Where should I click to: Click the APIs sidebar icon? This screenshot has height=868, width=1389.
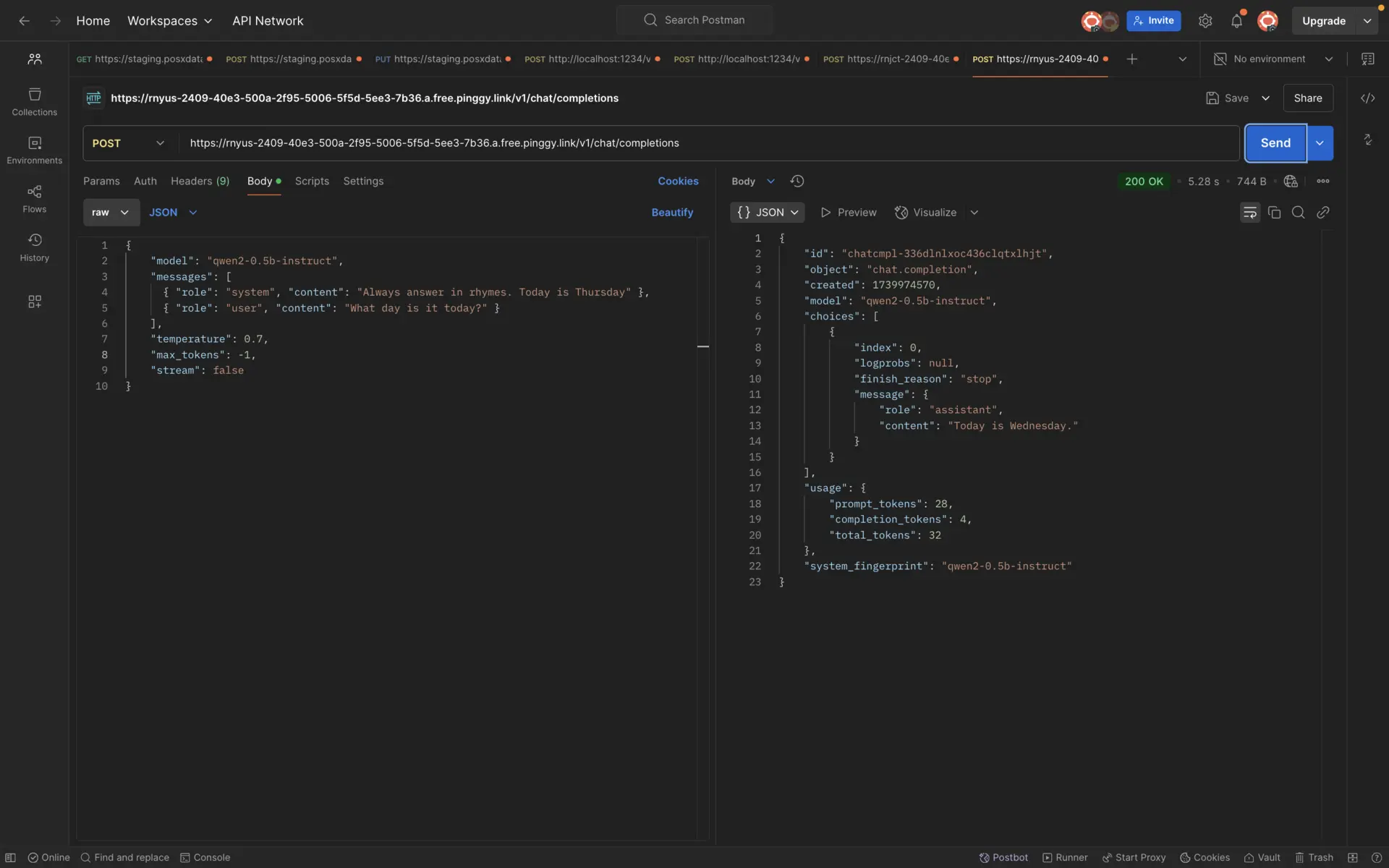[34, 303]
